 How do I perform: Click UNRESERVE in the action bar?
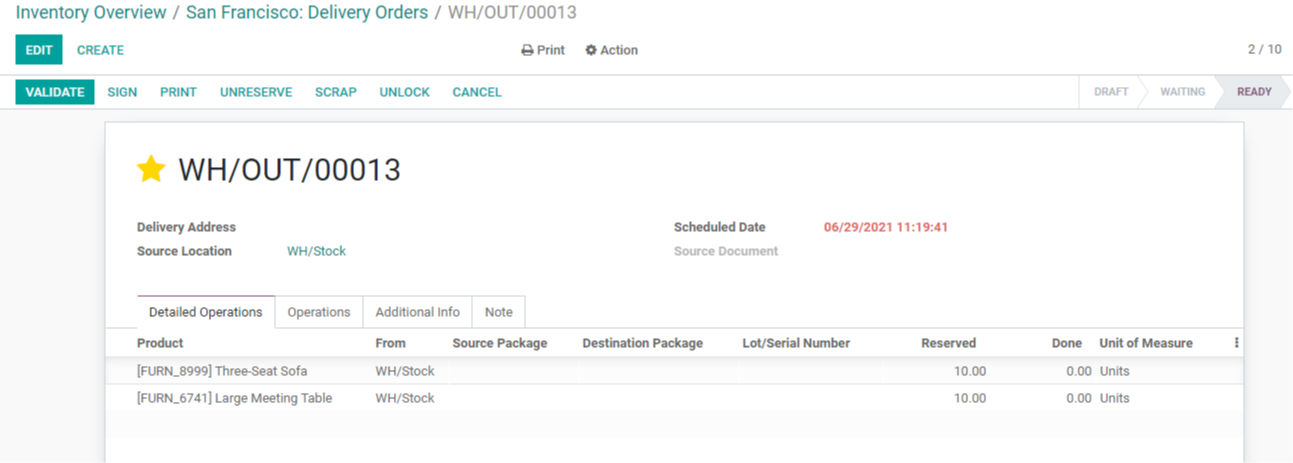[256, 92]
